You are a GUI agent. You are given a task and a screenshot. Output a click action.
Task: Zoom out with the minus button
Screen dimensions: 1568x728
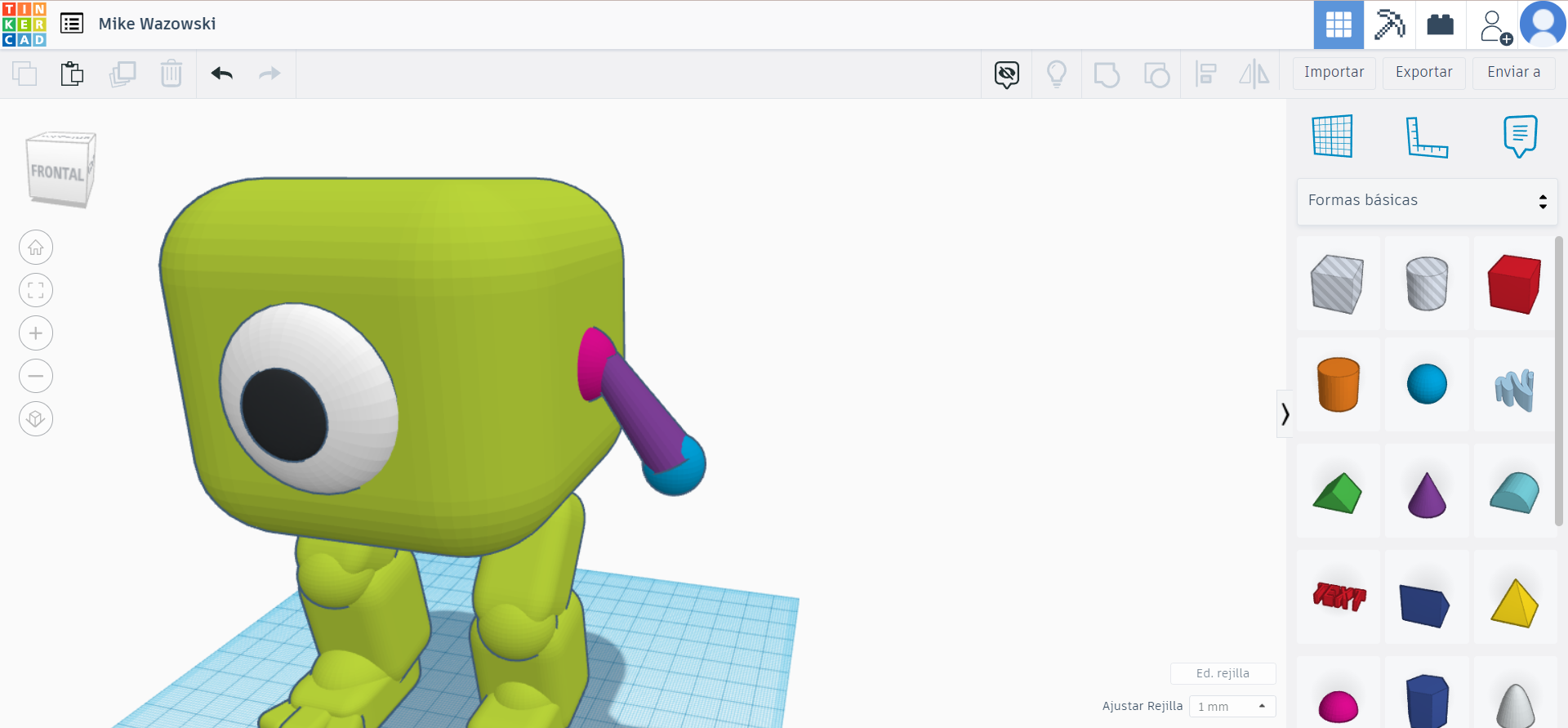coord(36,376)
